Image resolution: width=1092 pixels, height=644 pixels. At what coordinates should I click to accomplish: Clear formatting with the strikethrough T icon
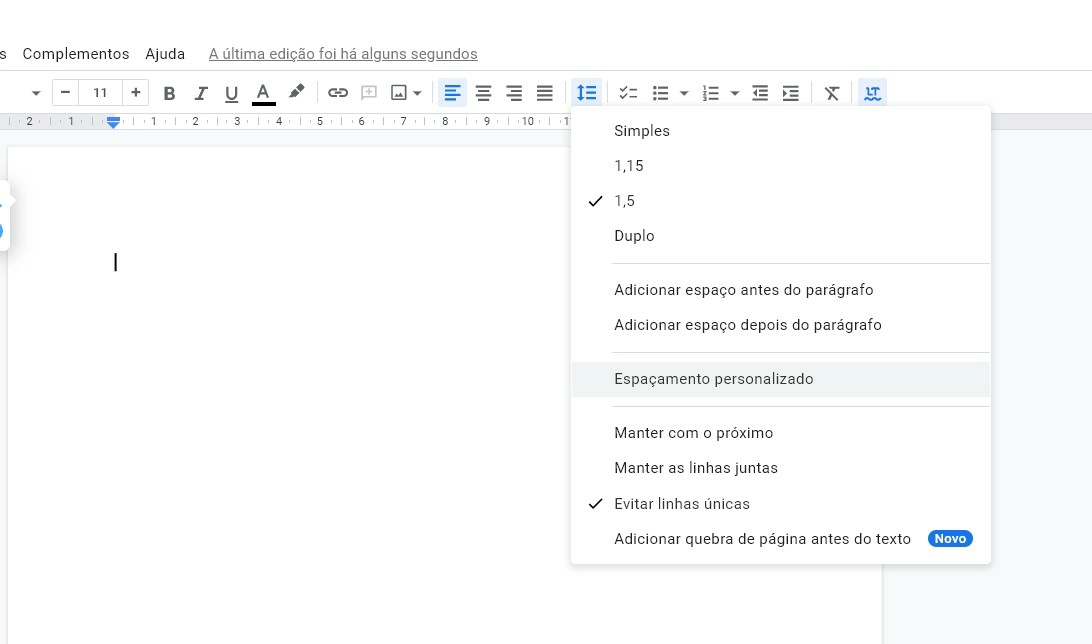pyautogui.click(x=832, y=93)
